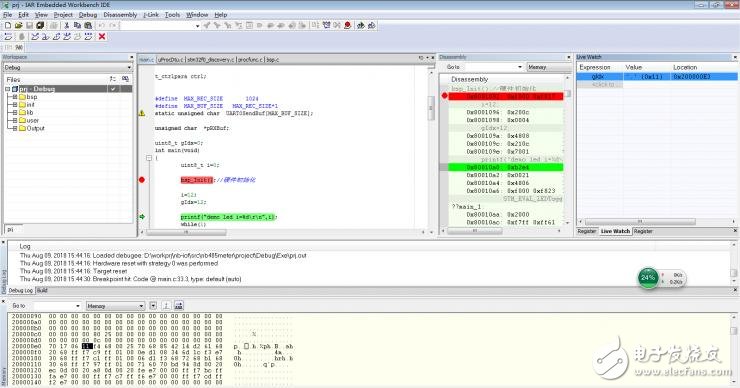Toggle the red breakpoint in Disassembly margin

(444, 96)
